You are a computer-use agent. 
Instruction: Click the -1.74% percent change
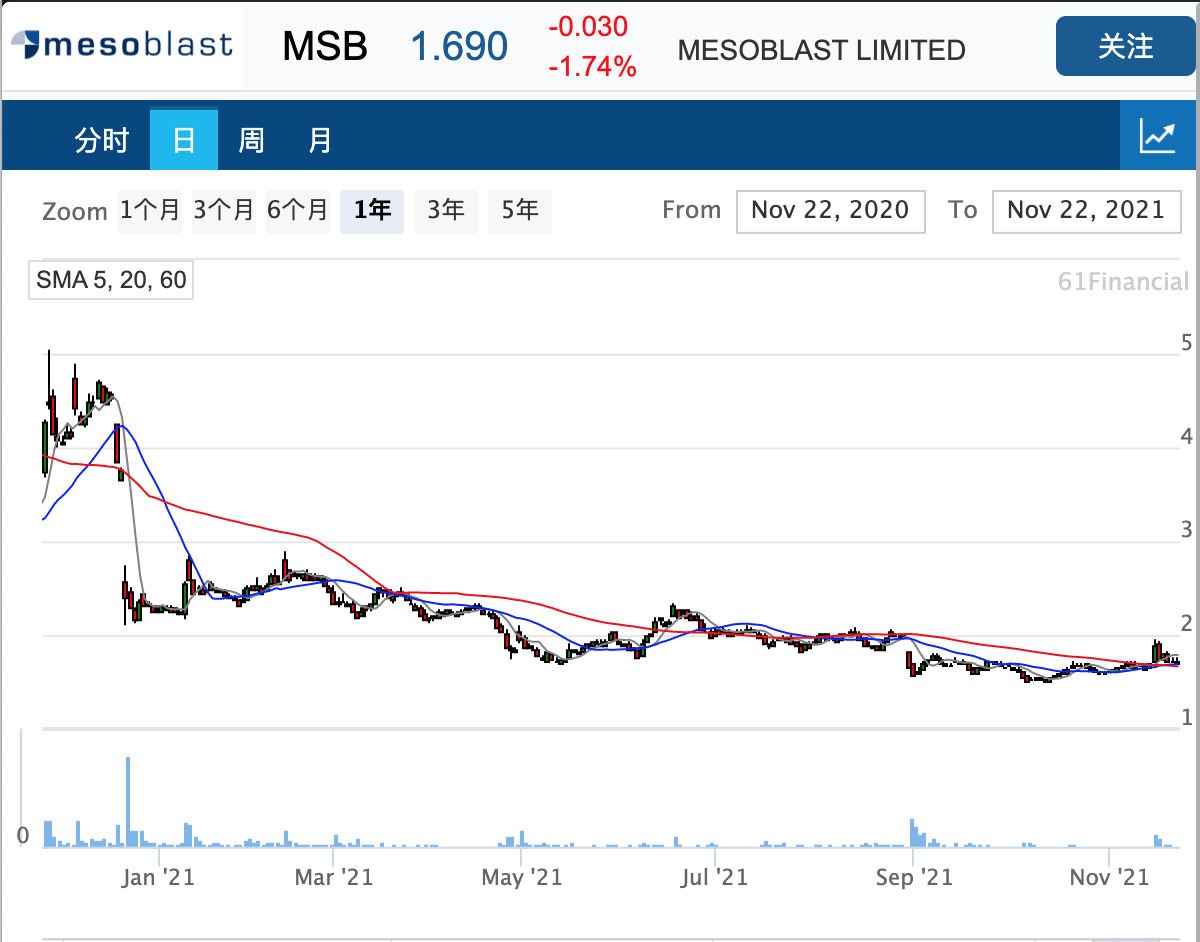(592, 68)
